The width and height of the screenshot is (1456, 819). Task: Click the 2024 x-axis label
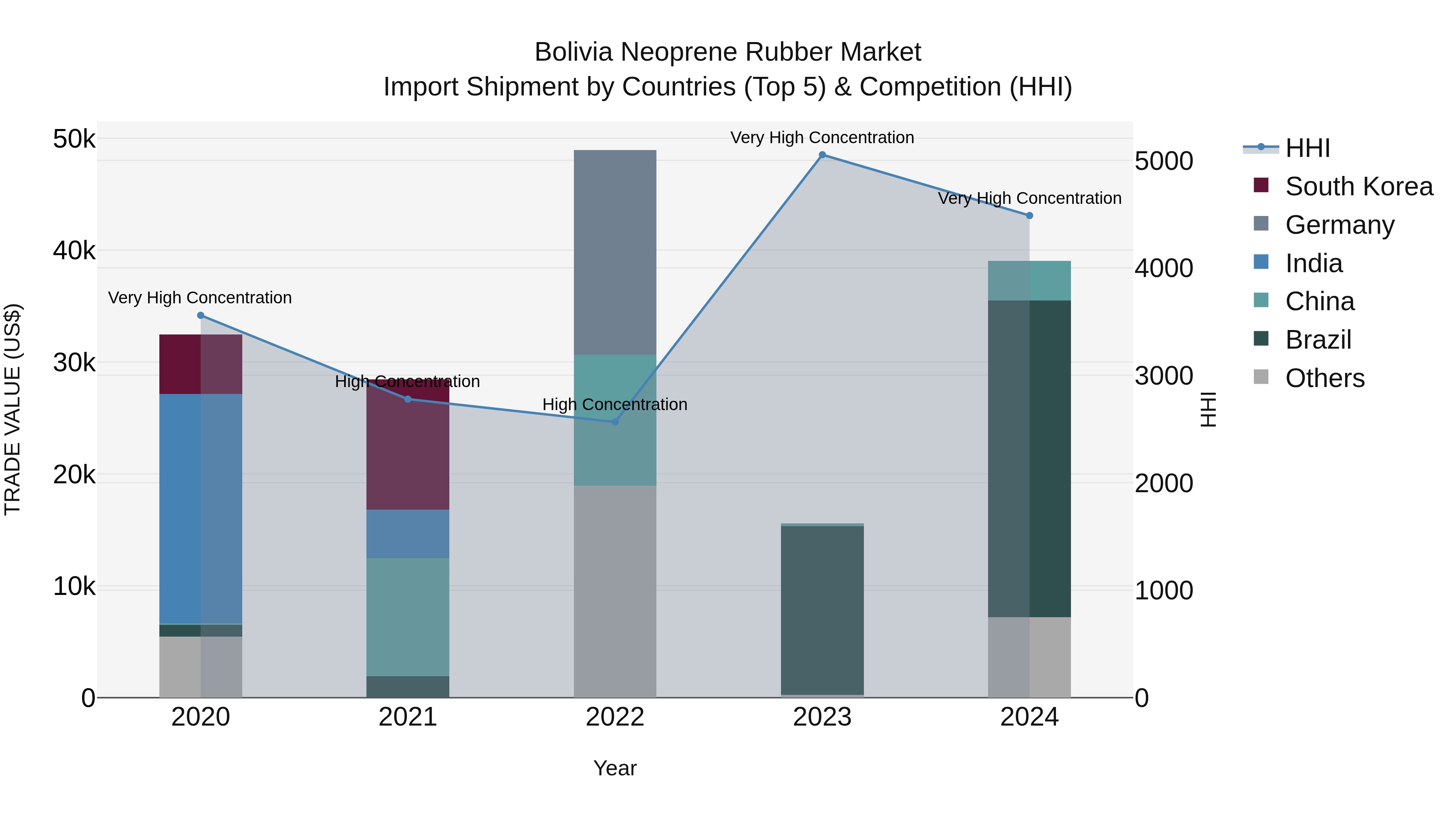(1029, 717)
